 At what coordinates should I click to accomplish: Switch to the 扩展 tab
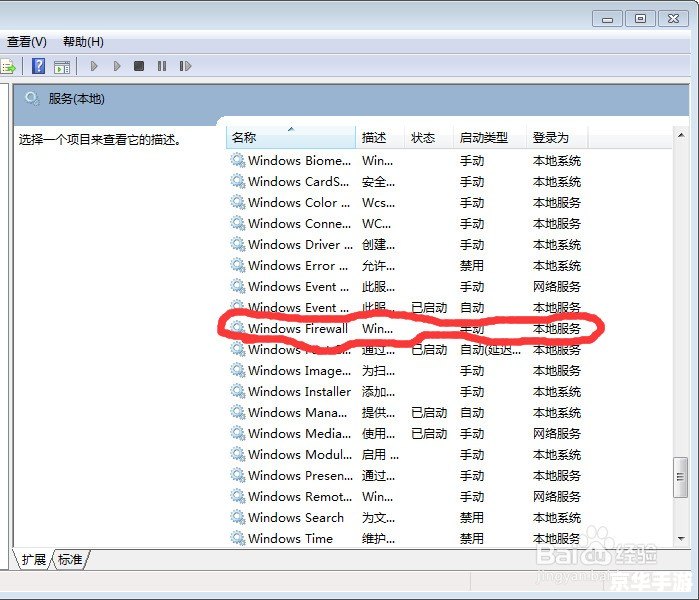(x=34, y=559)
